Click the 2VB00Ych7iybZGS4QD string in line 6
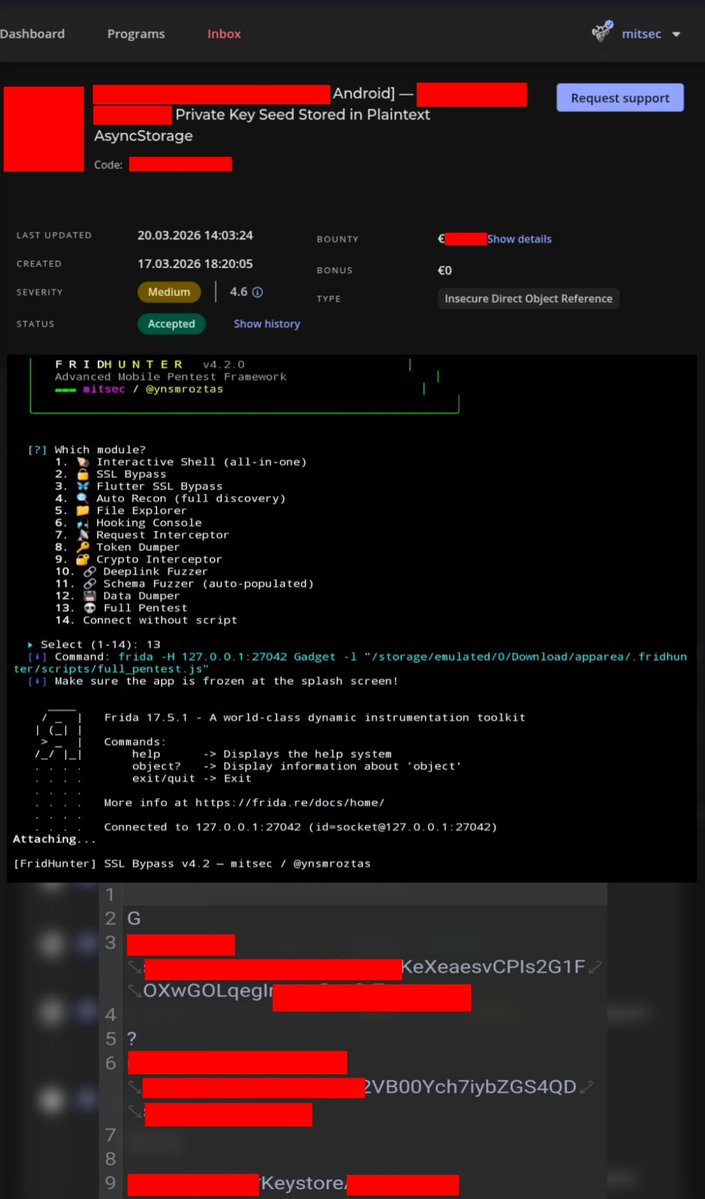Image resolution: width=705 pixels, height=1199 pixels. [x=470, y=1087]
